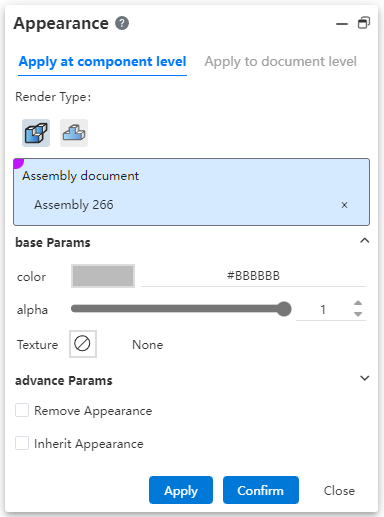Enable the Inherit Appearance checkbox

[x=22, y=444]
